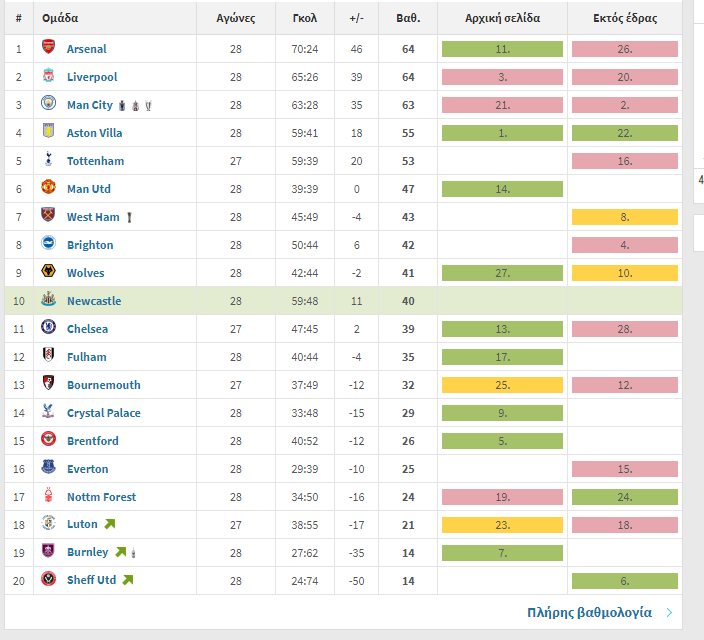The height and width of the screenshot is (640, 704).
Task: Click the green promoted arrow beside Luton
Action: [110, 524]
